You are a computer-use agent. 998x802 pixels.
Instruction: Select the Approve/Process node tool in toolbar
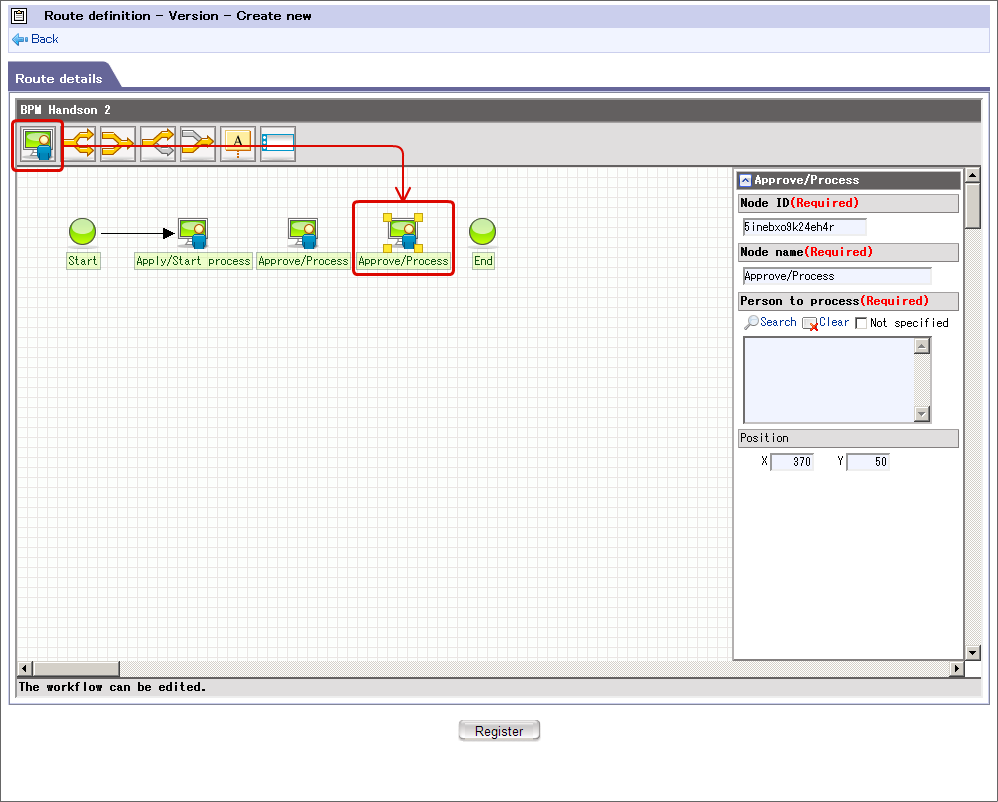point(38,144)
